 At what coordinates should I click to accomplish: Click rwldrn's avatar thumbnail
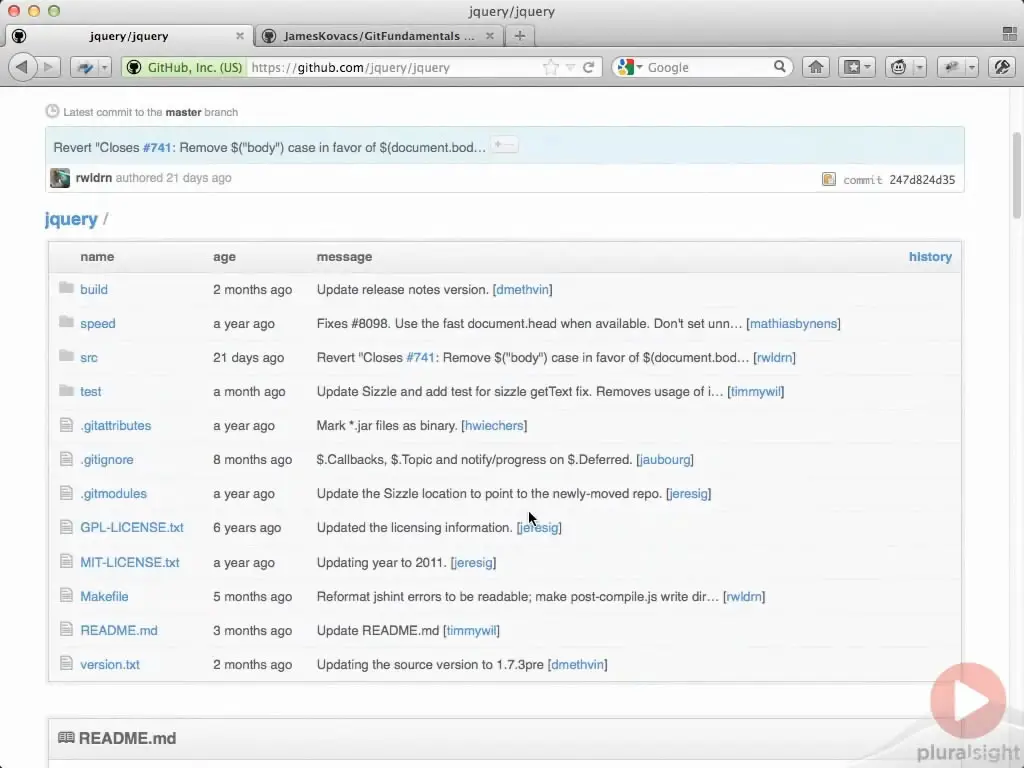(60, 178)
